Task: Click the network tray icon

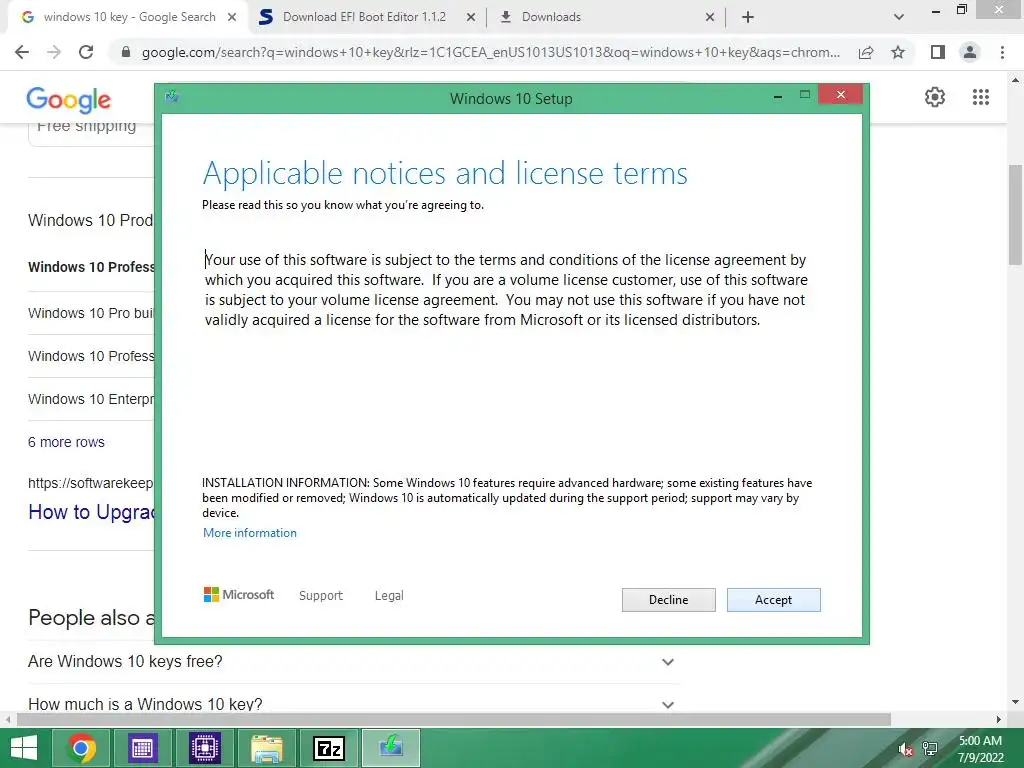Action: coord(930,749)
